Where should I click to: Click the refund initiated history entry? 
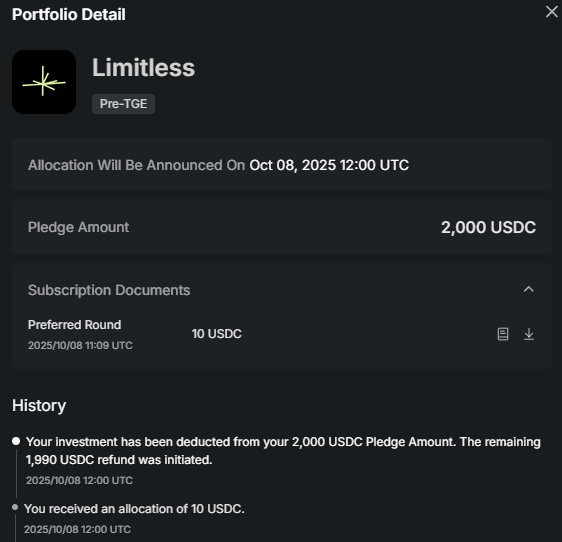(283, 451)
